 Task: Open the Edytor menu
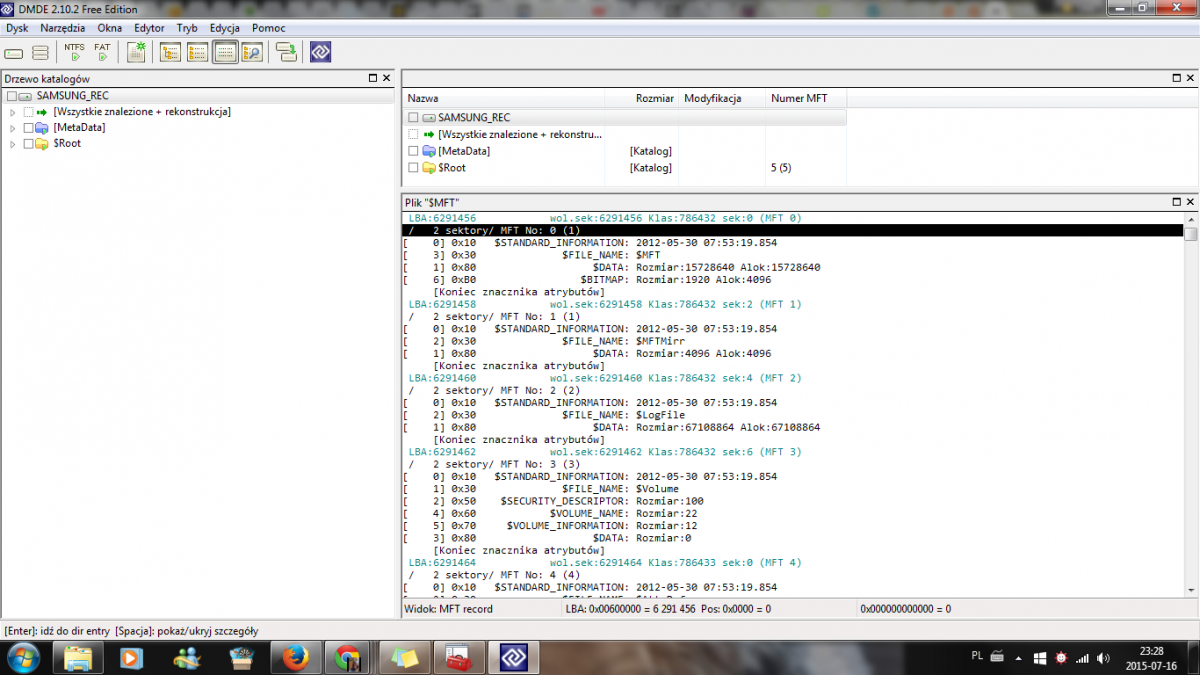(149, 28)
